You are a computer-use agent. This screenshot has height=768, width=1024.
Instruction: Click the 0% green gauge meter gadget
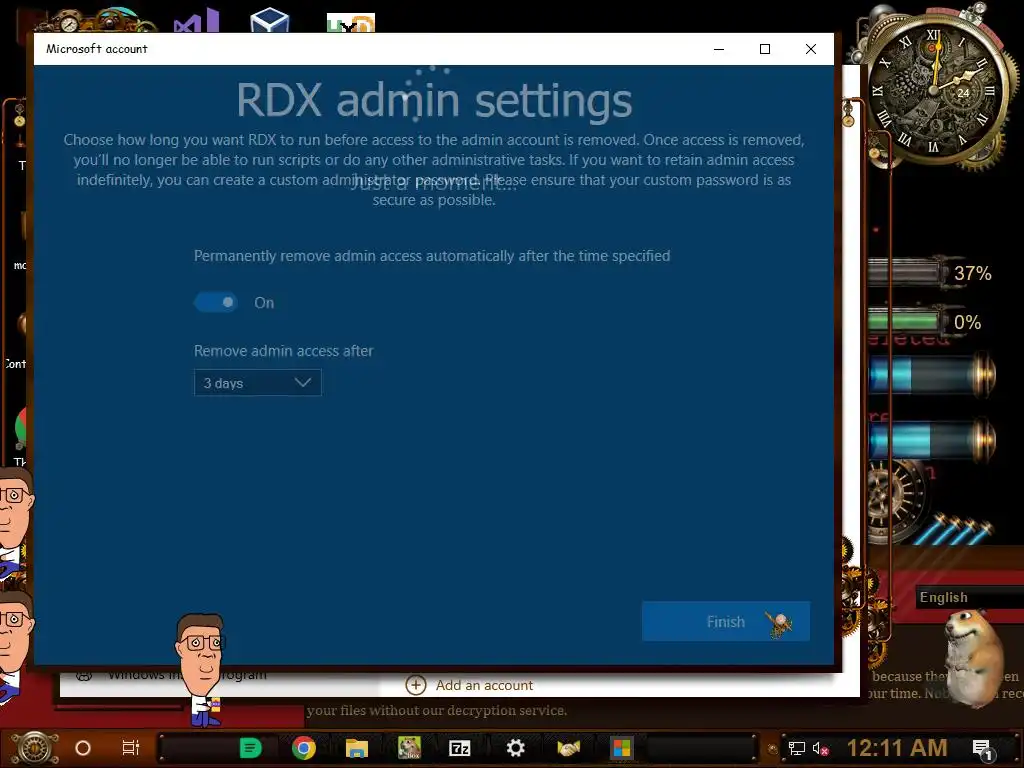coord(926,322)
